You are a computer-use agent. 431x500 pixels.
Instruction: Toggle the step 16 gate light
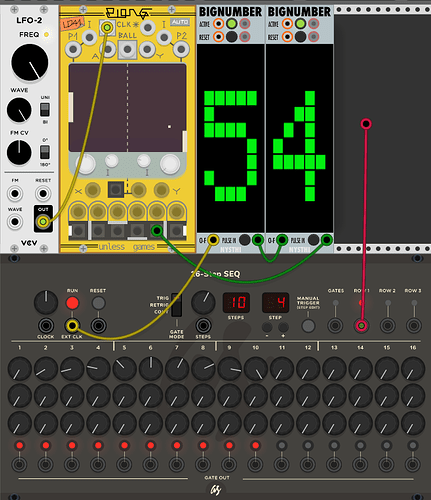point(413,445)
